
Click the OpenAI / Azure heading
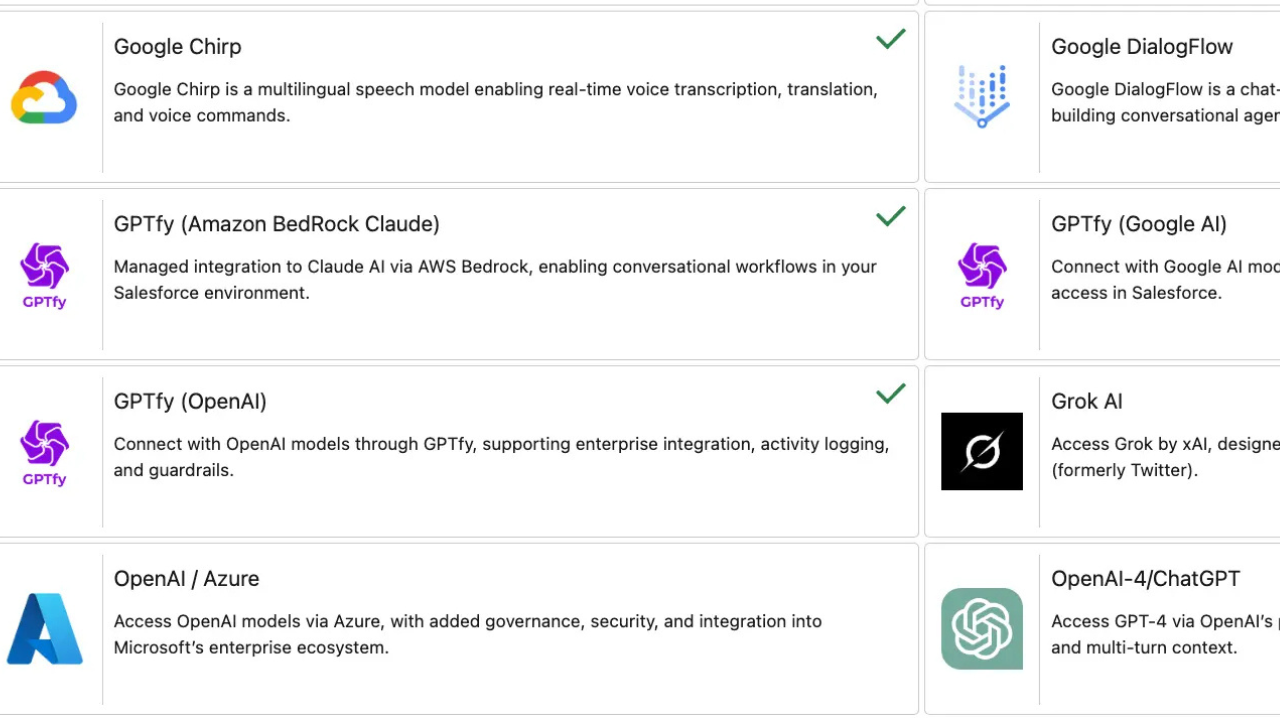coord(186,578)
